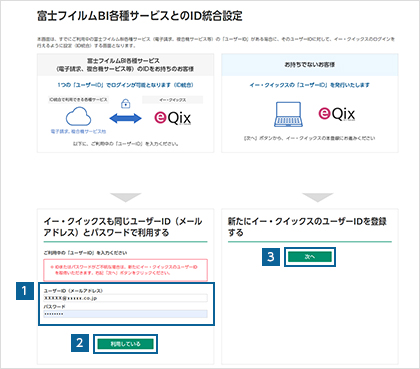Click the blue double-headed arrow icon
Image resolution: width=420 pixels, height=369 pixels.
(x=125, y=118)
